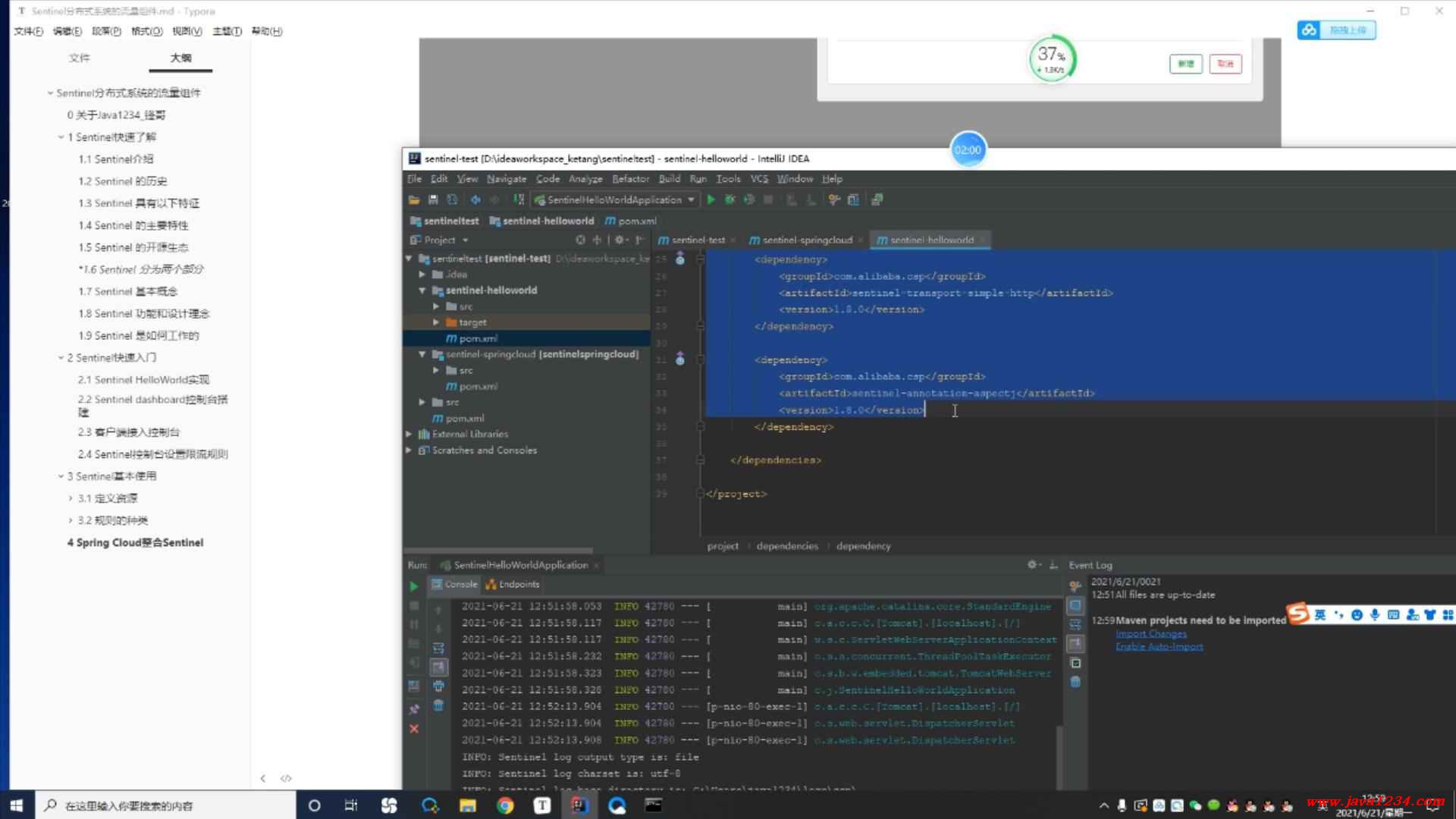Viewport: 1456px width, 819px height.
Task: Click the 'dependencies' breadcrumb below editor
Action: pos(787,546)
